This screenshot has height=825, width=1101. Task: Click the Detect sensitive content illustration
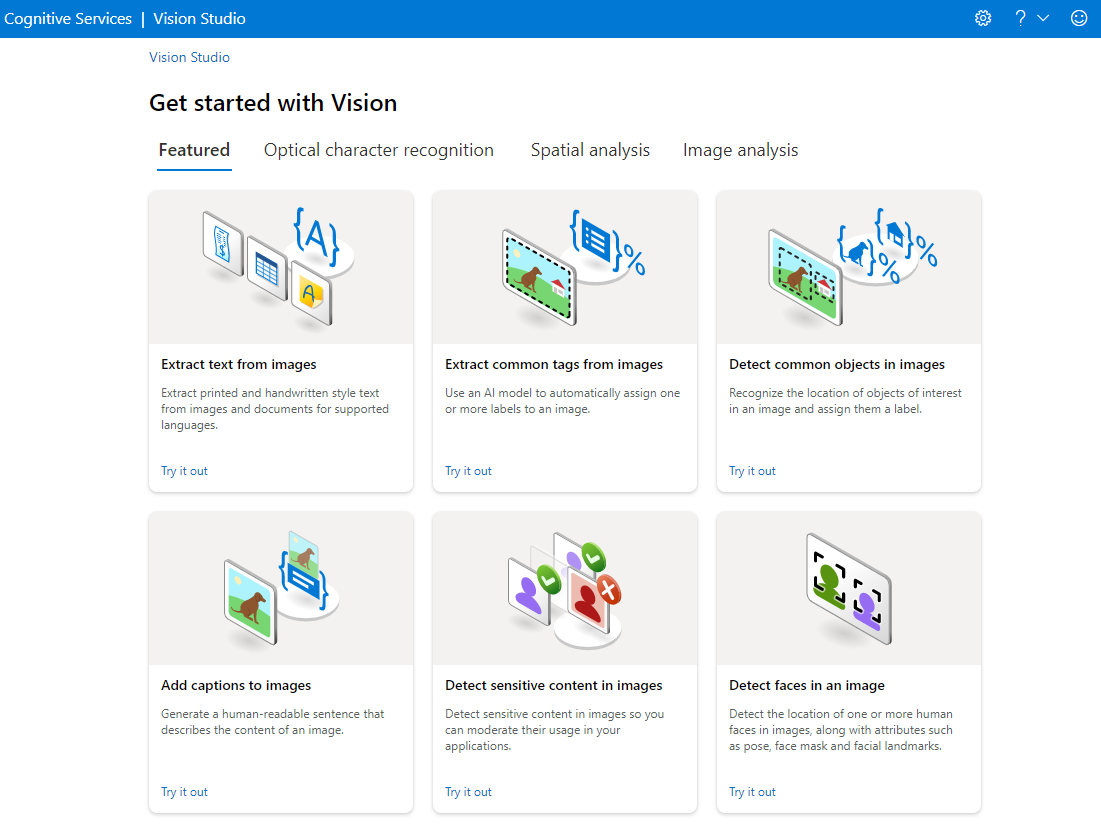point(565,588)
